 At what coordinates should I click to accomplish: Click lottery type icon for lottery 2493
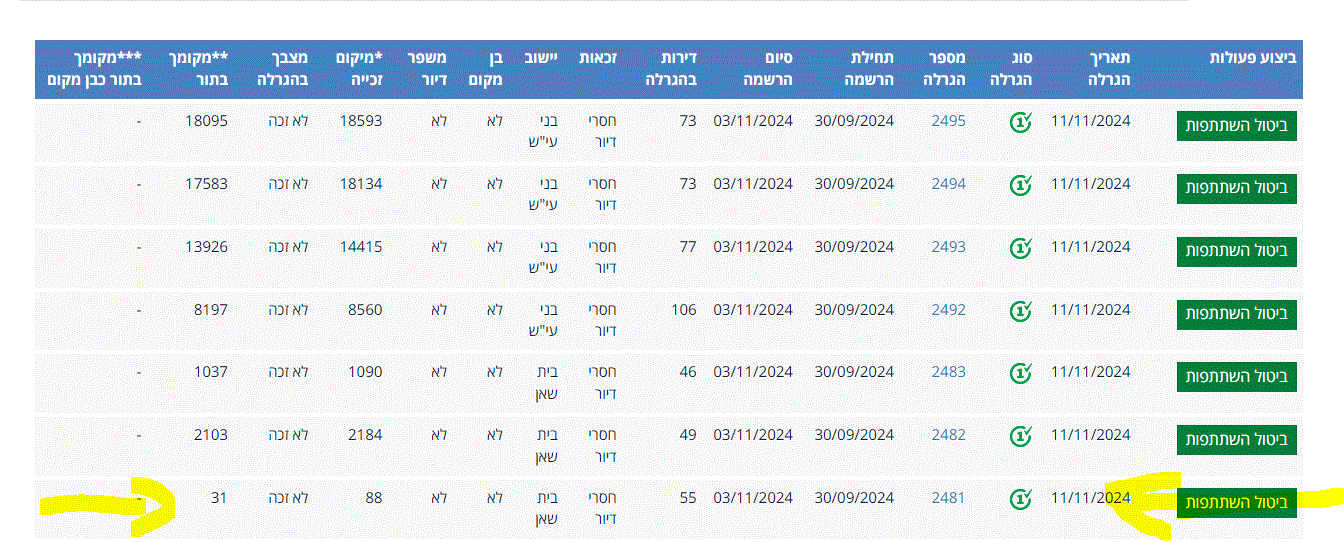pyautogui.click(x=1020, y=247)
